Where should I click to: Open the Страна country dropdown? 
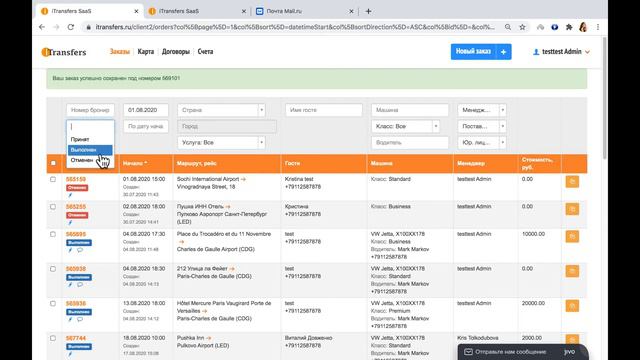221,110
